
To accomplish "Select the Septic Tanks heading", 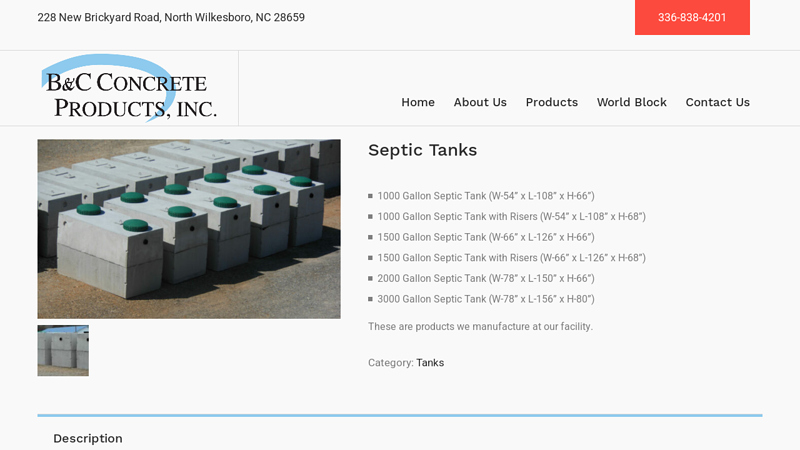I will 422,150.
